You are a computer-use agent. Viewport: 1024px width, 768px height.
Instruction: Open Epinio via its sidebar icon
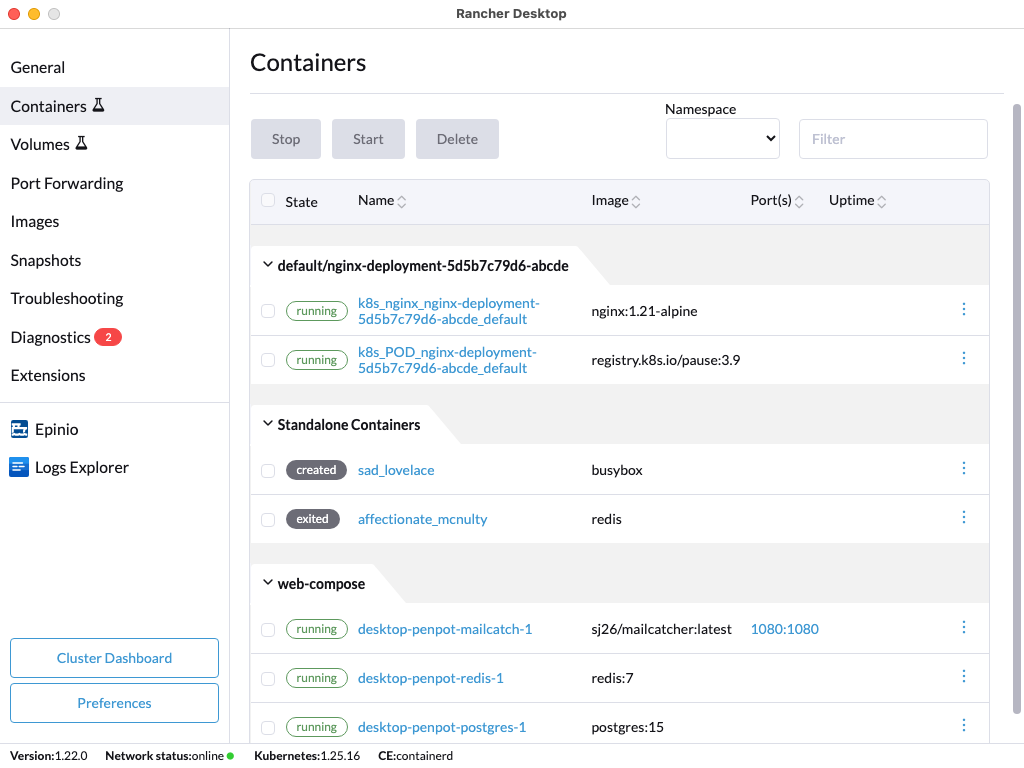click(x=18, y=429)
